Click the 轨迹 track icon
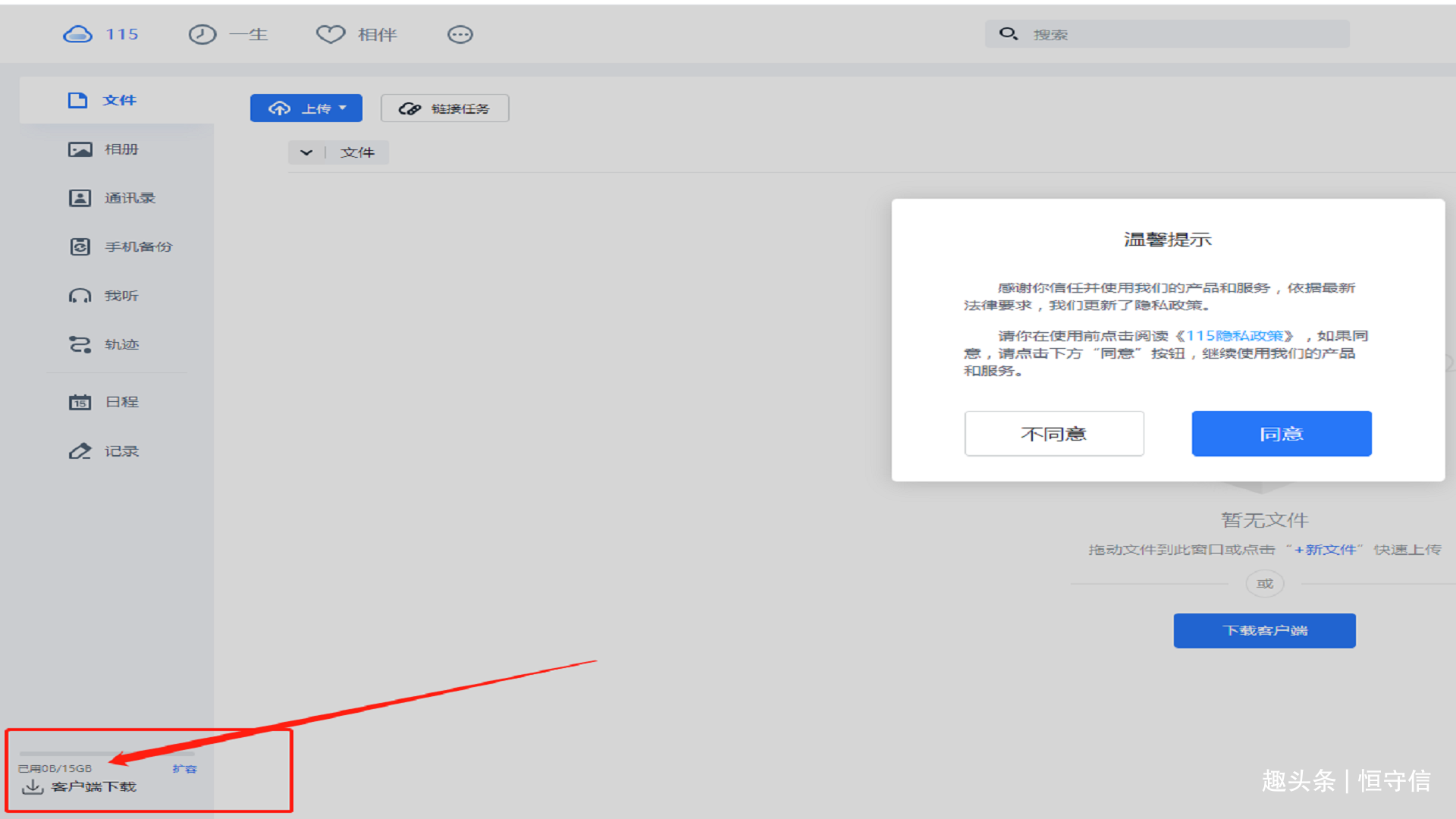This screenshot has width=1456, height=819. [x=80, y=344]
